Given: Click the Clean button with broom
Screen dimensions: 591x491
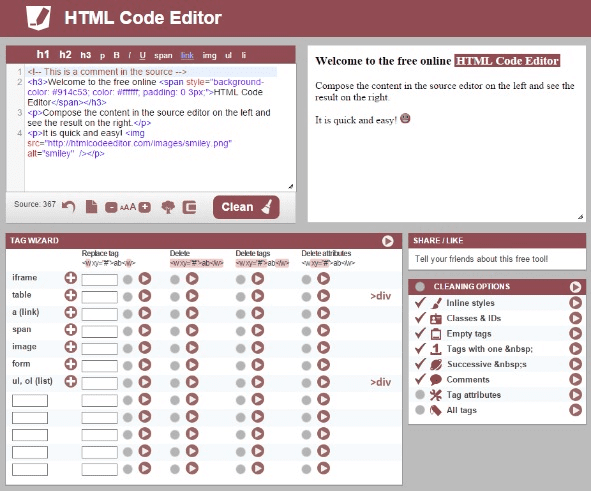Looking at the screenshot, I should [246, 207].
